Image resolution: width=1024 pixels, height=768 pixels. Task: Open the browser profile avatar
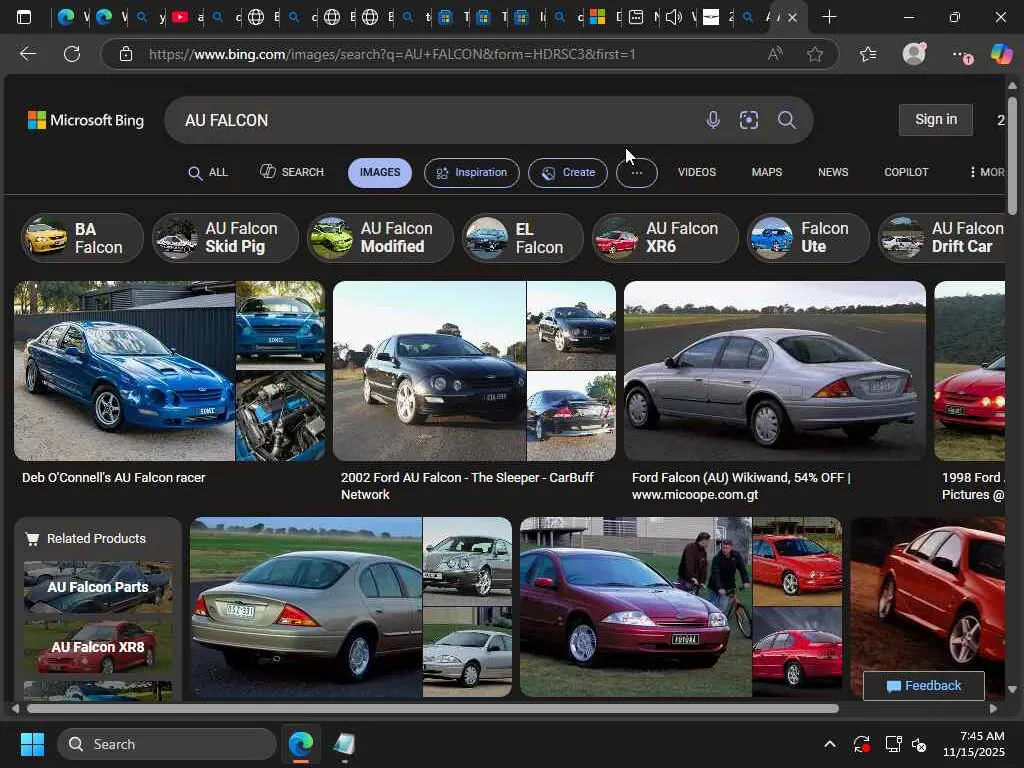(x=914, y=53)
